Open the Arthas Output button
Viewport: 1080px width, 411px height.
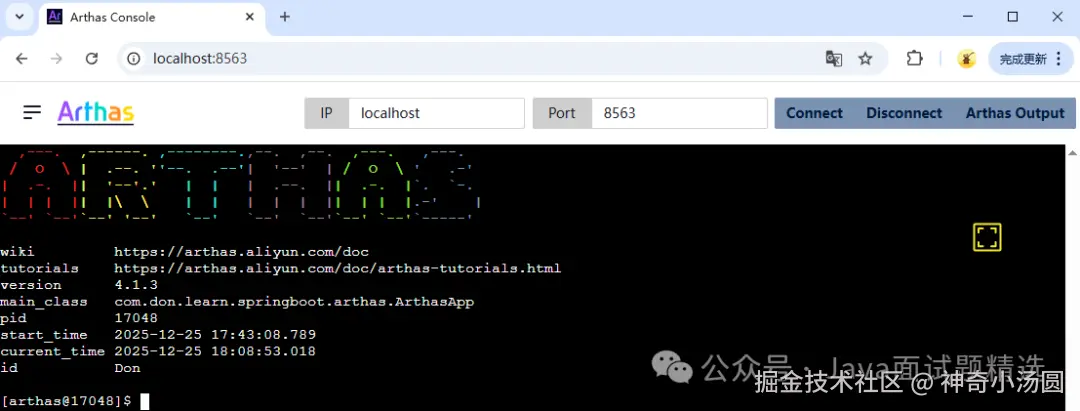click(x=1015, y=113)
